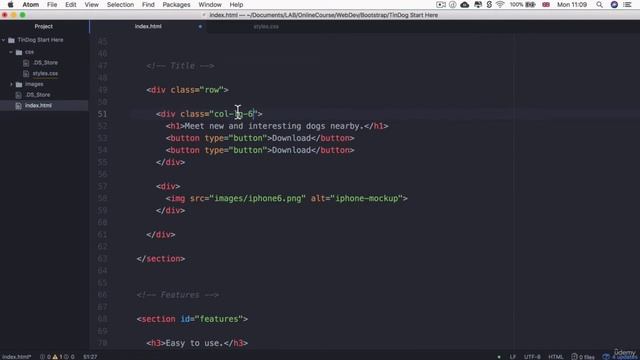Open the Help menu
Screen dimensions: 640x360
pyautogui.click(x=236, y=4)
